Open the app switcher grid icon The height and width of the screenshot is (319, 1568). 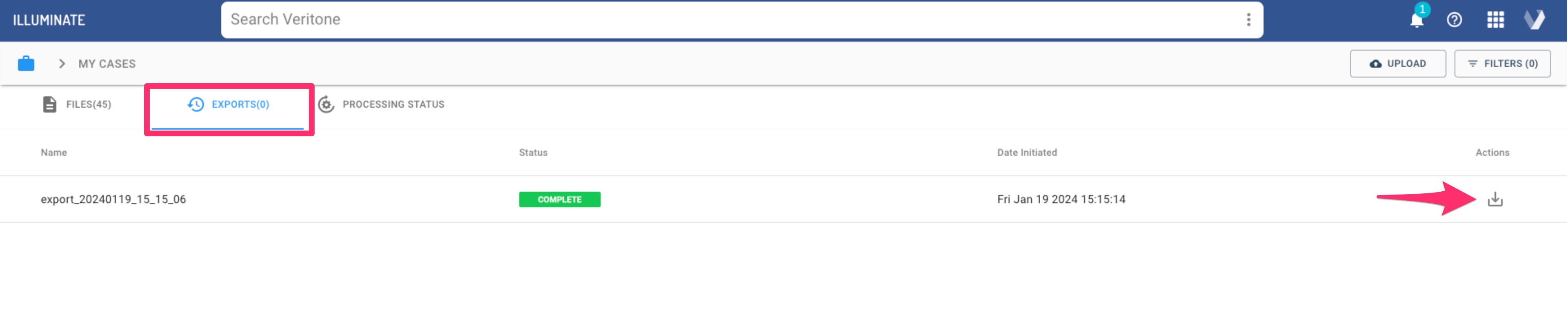[1495, 20]
